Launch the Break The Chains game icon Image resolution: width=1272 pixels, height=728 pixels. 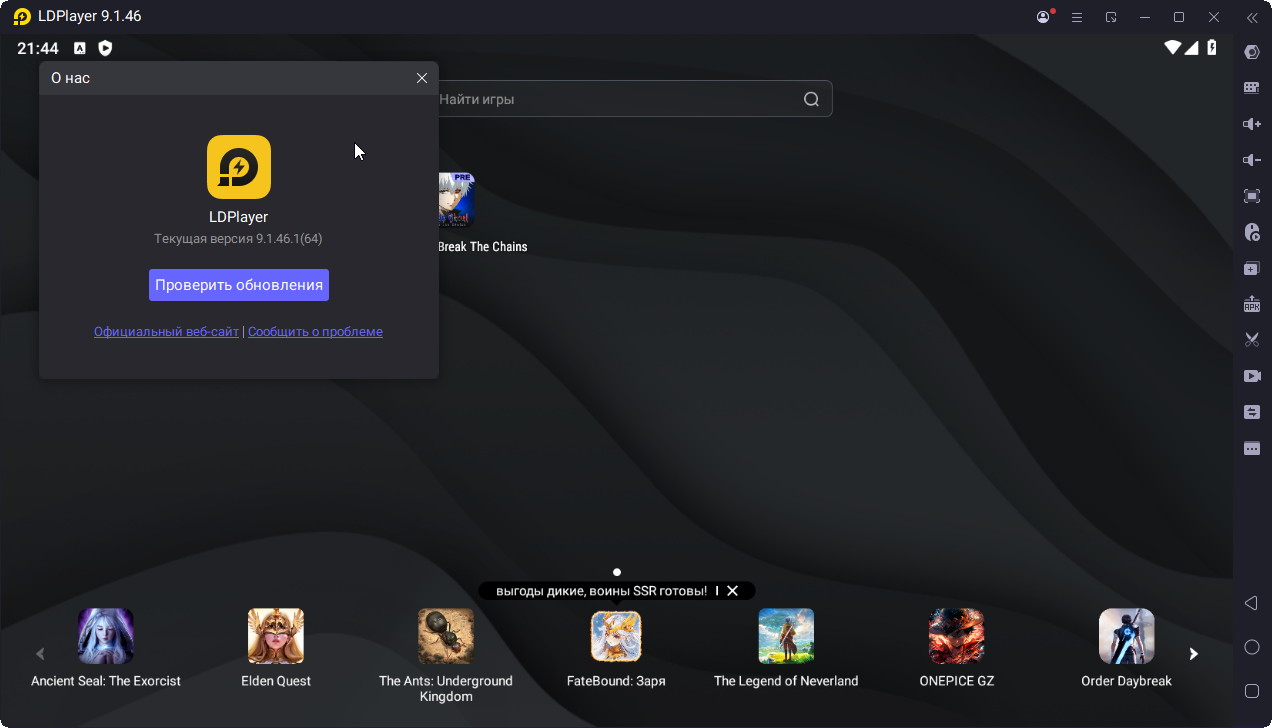[x=457, y=200]
